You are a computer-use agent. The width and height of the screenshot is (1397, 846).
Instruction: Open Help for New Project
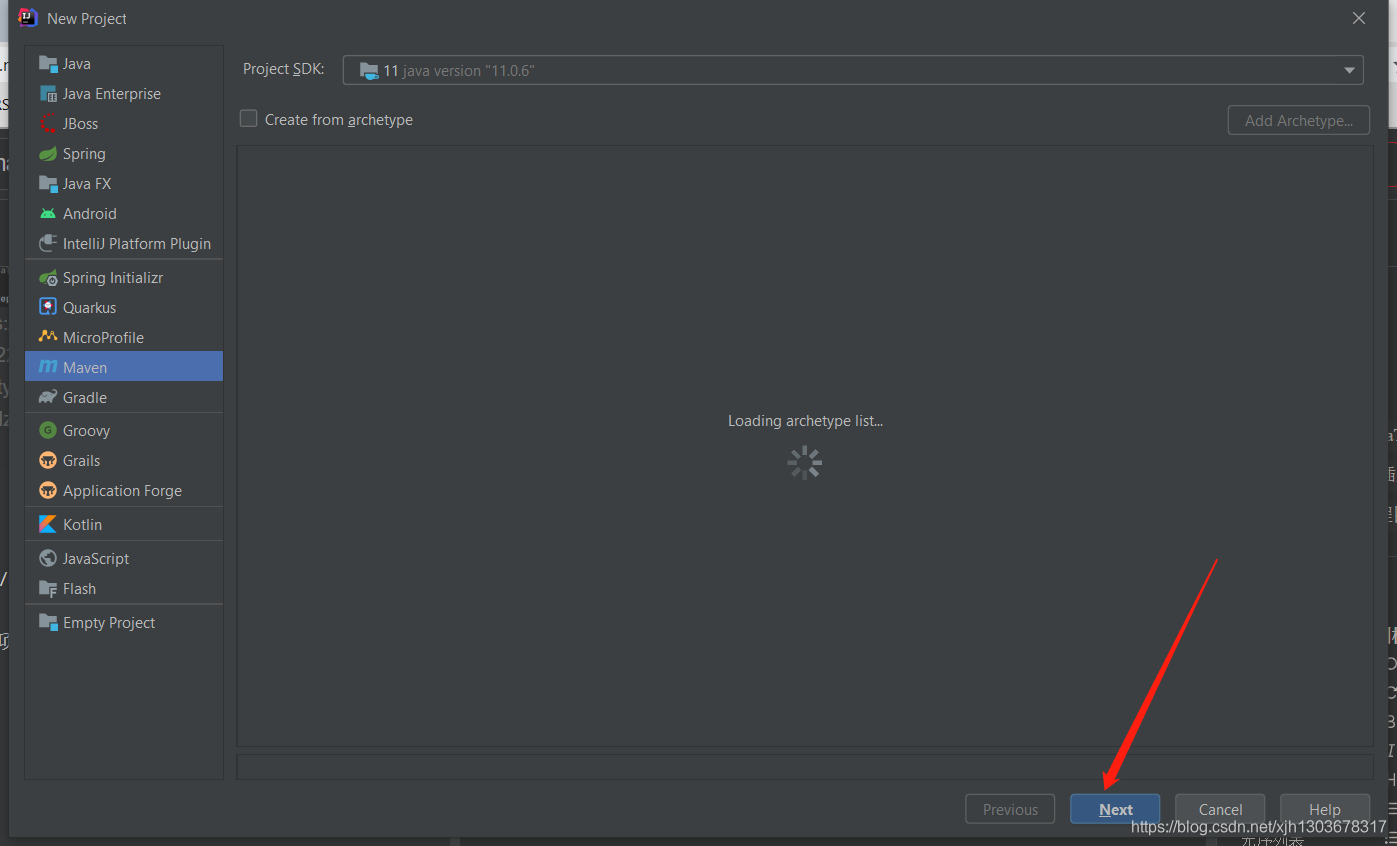coord(1324,809)
